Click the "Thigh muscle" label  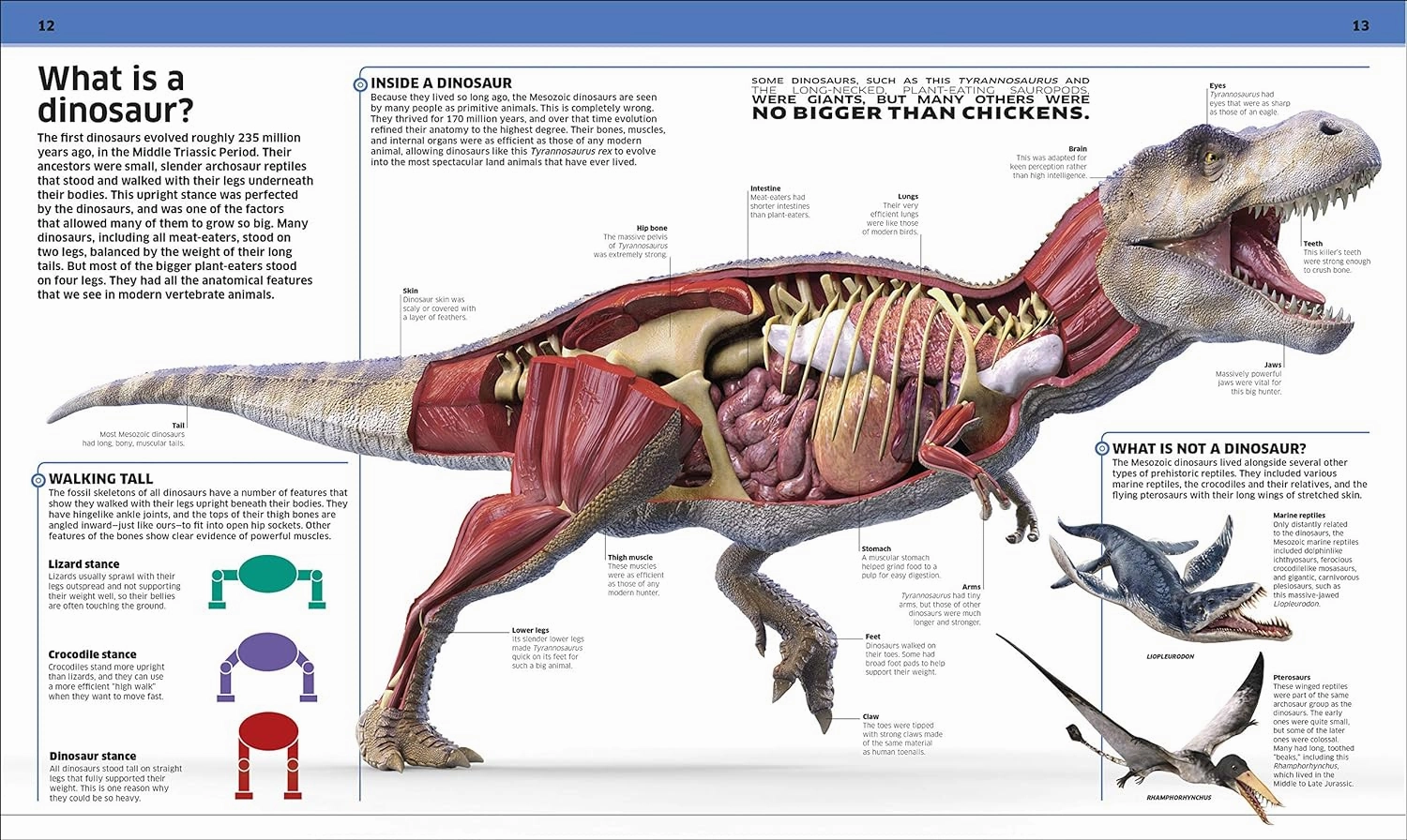[x=630, y=557]
